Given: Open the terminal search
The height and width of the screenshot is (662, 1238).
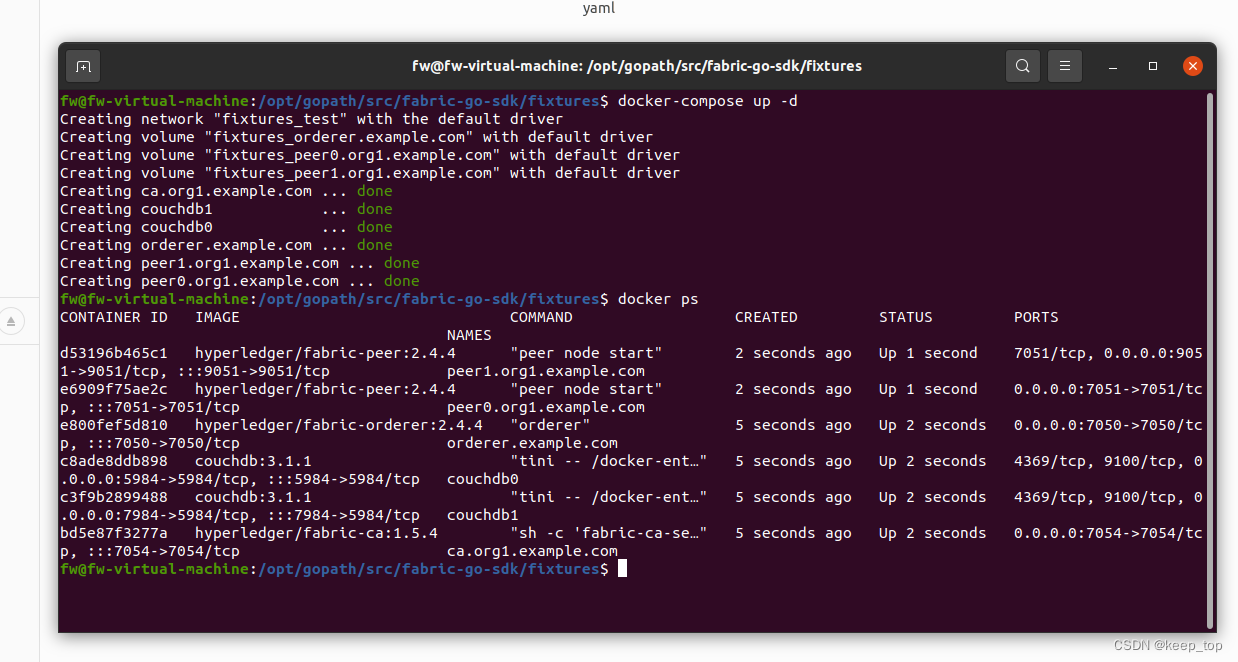Looking at the screenshot, I should [x=1022, y=66].
